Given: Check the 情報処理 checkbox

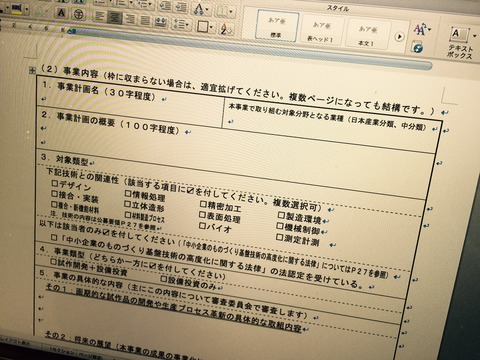Looking at the screenshot, I should [x=128, y=193].
